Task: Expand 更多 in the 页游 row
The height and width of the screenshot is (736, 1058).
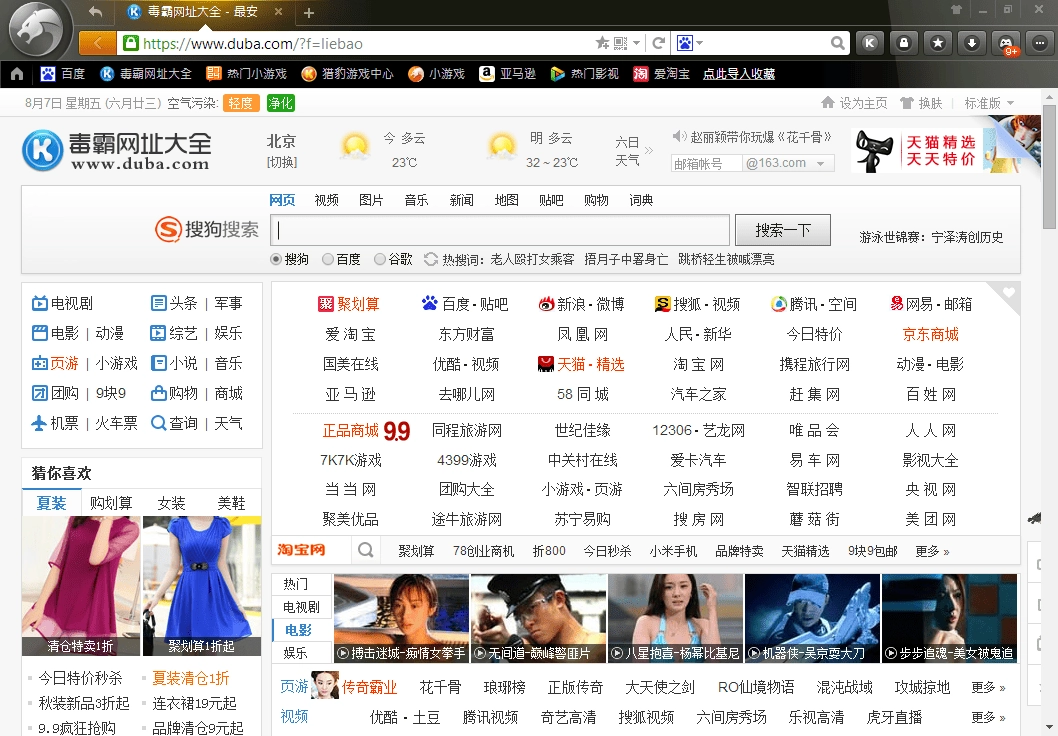Action: 989,687
